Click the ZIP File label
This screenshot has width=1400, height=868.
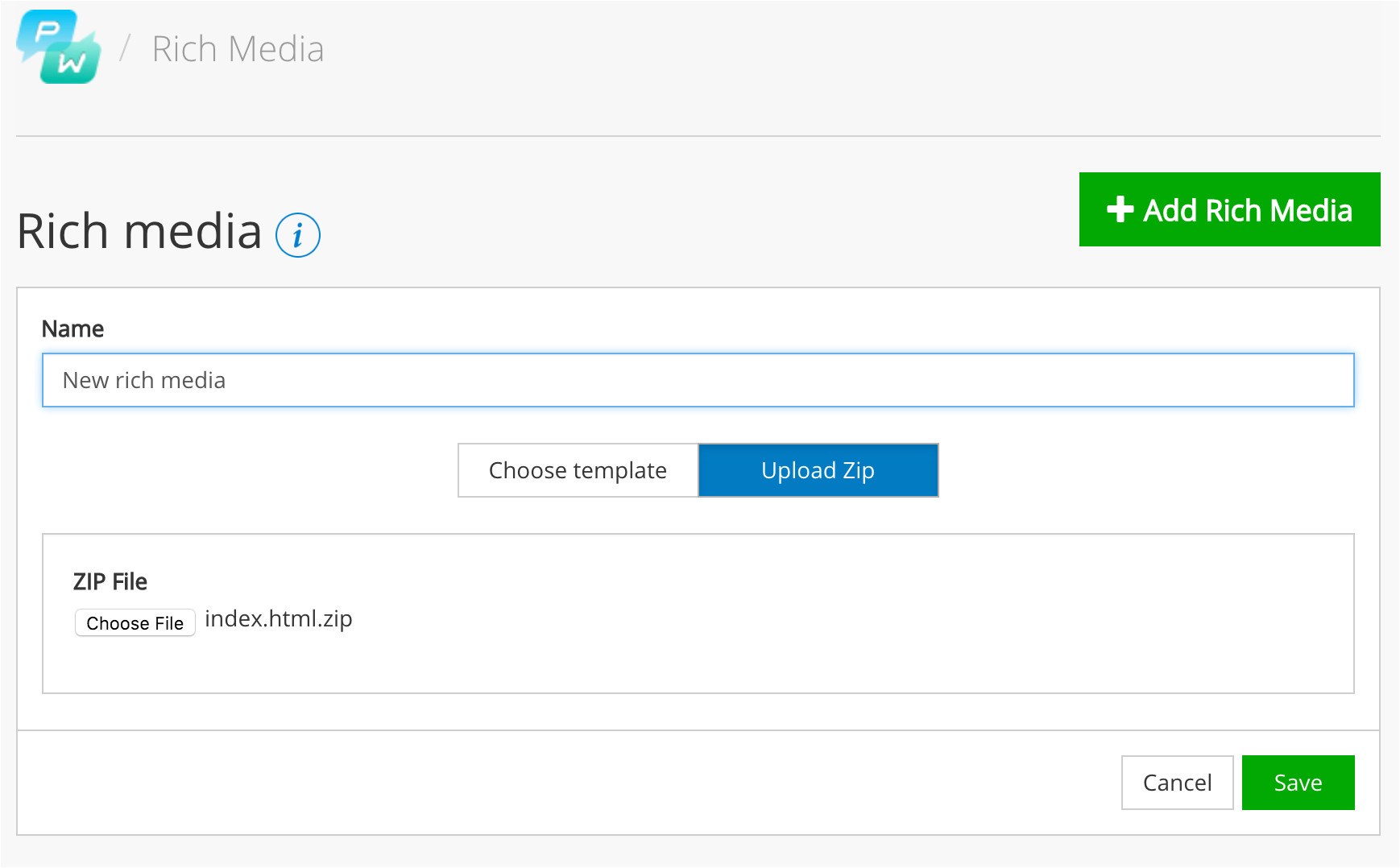(110, 581)
